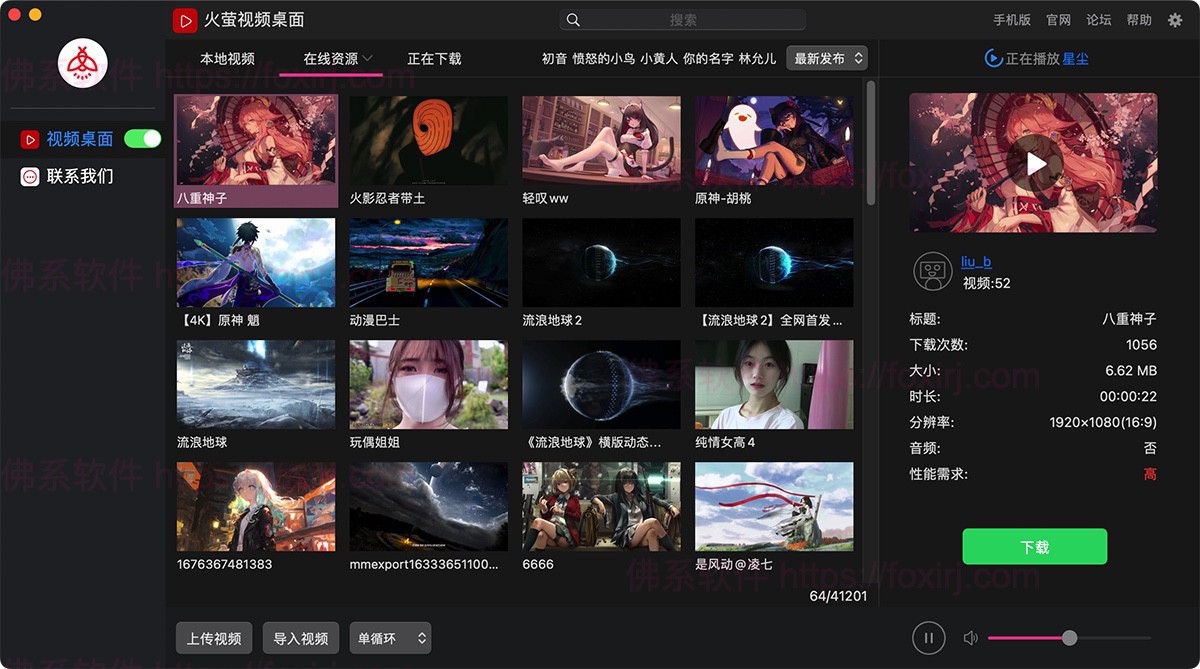Toggle the 视频桌面 switch off
This screenshot has height=669, width=1200.
[x=142, y=139]
